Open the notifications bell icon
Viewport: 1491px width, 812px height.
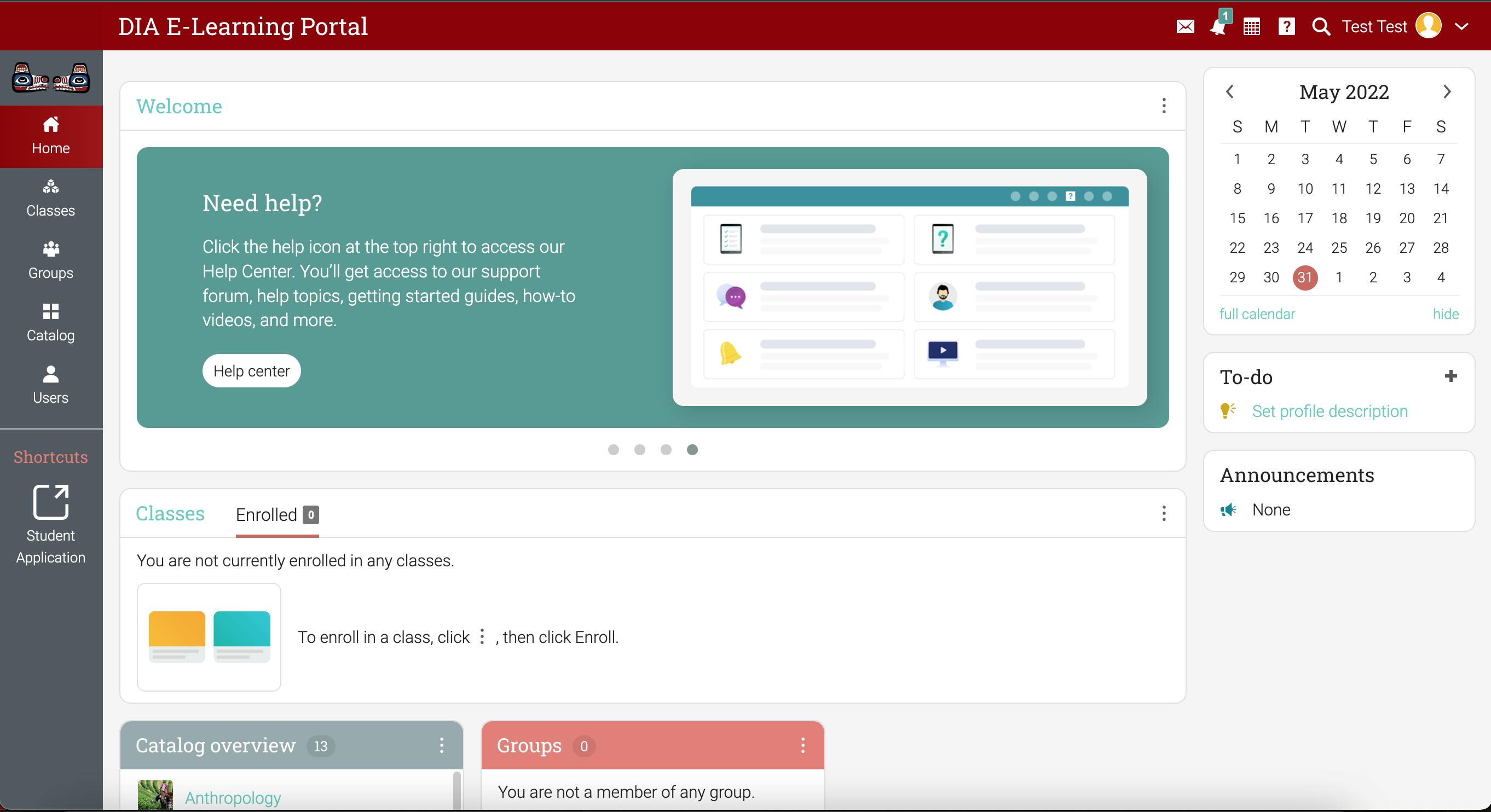pyautogui.click(x=1218, y=27)
